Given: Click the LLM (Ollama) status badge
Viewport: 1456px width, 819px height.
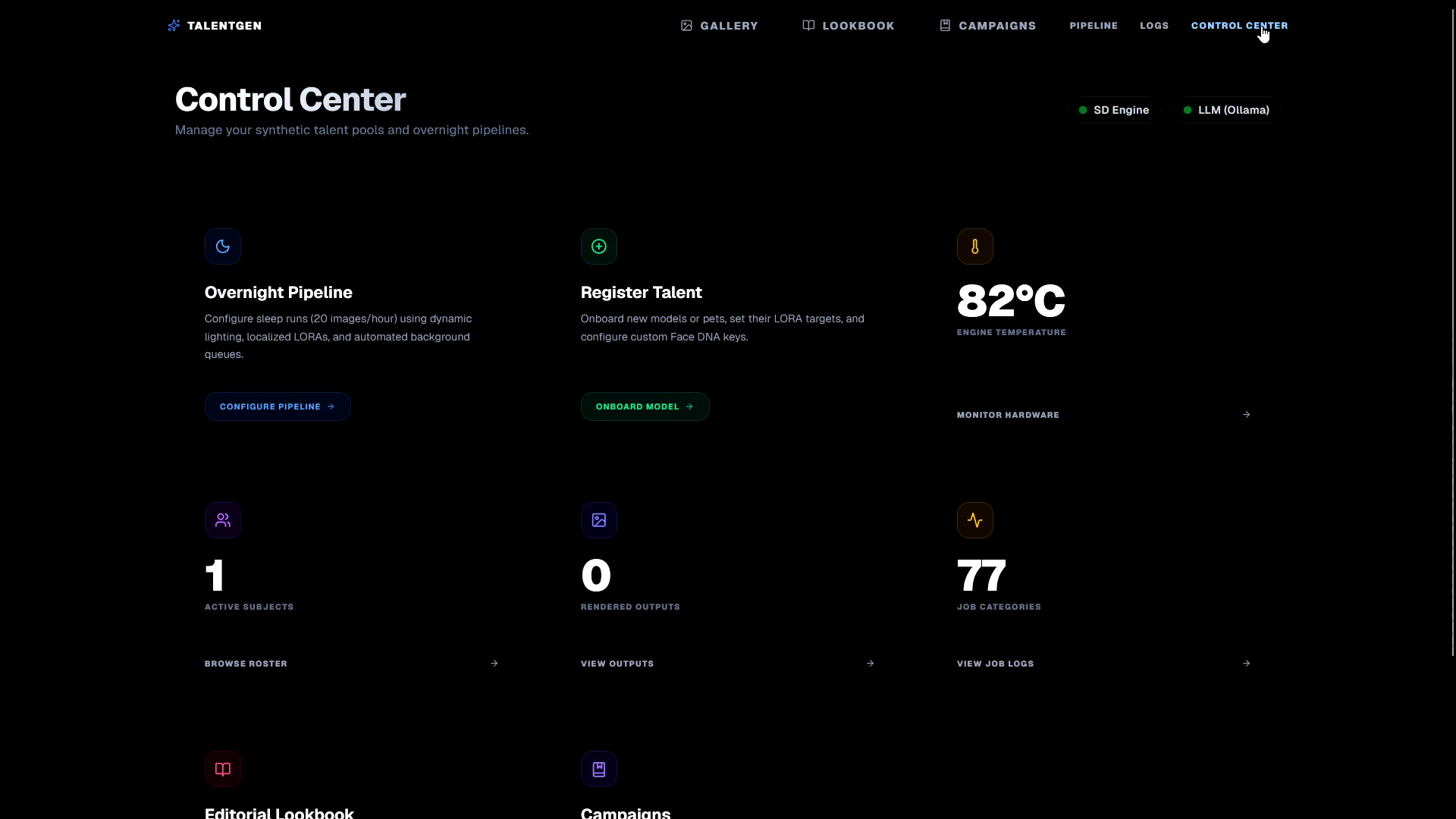Looking at the screenshot, I should click(x=1226, y=110).
